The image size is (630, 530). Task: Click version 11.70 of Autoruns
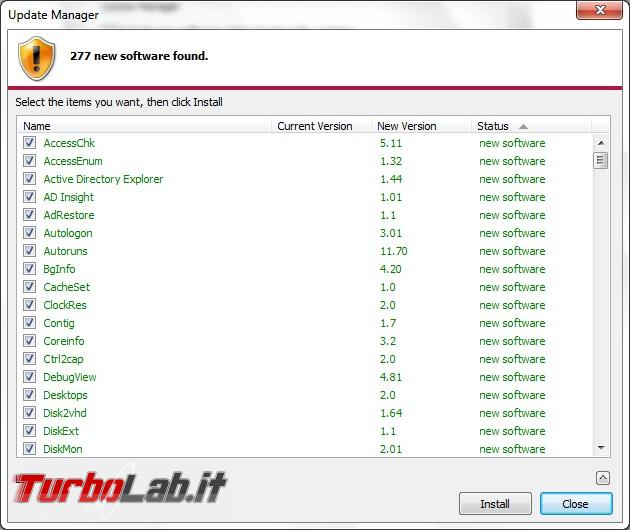pos(394,251)
